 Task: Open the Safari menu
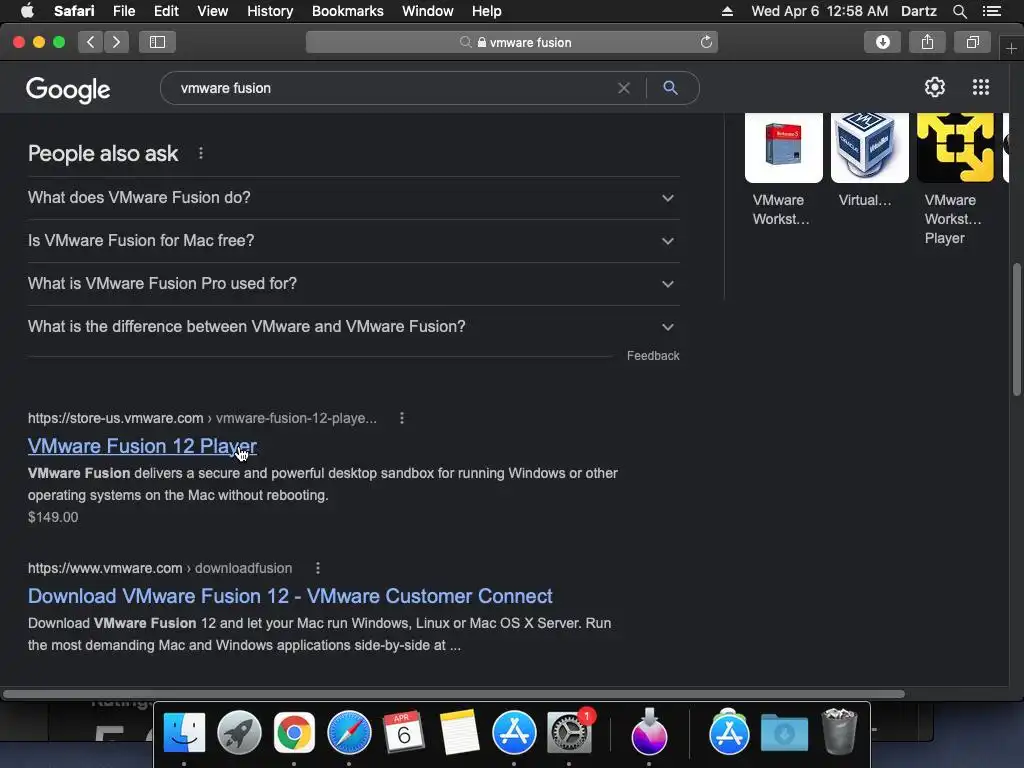[74, 11]
